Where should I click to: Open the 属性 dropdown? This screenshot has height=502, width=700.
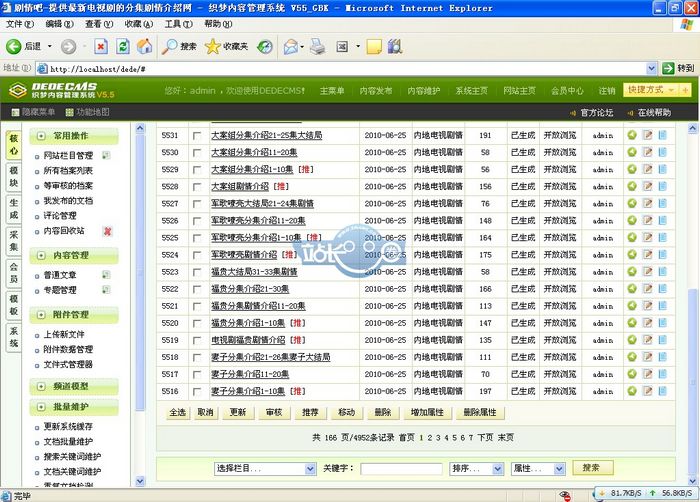click(538, 469)
